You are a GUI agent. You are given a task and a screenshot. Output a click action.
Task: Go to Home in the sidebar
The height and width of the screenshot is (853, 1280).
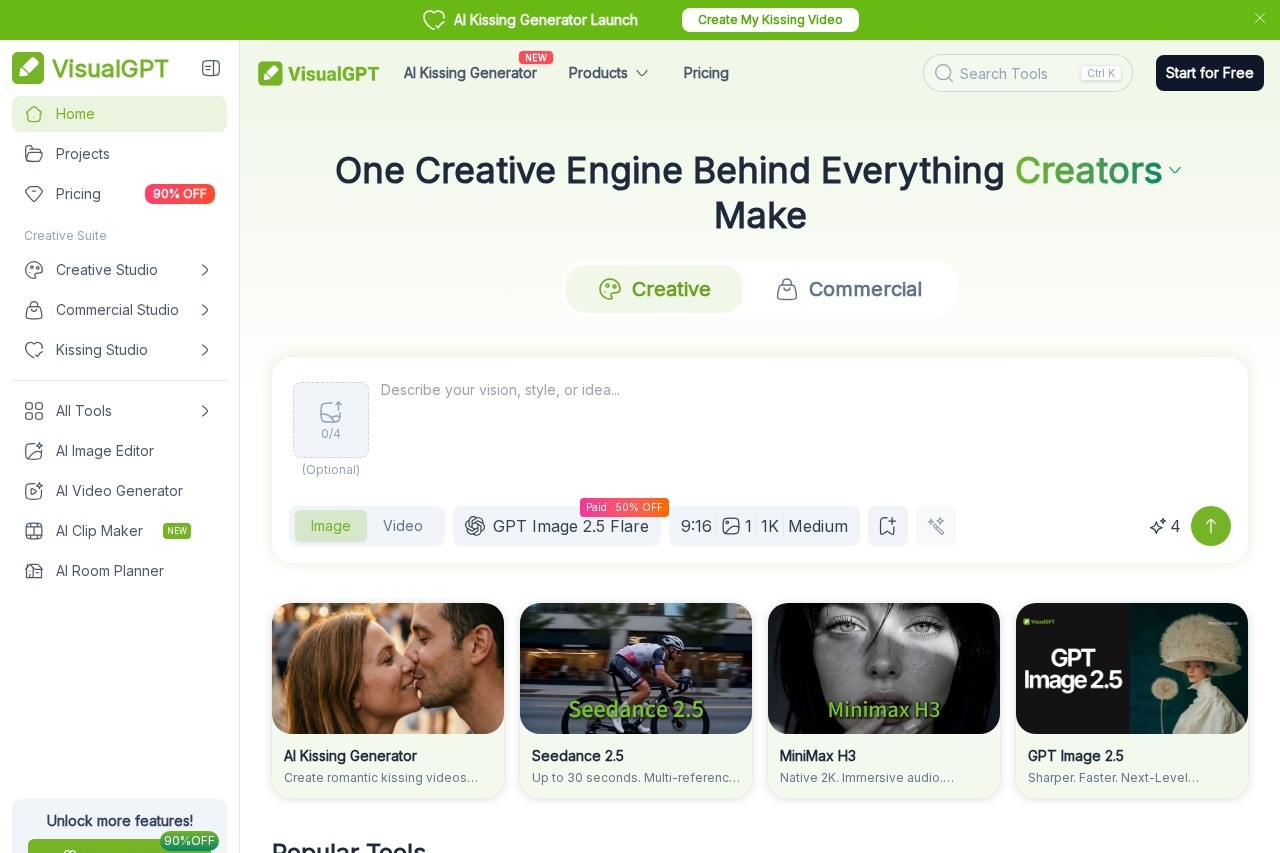[x=119, y=114]
